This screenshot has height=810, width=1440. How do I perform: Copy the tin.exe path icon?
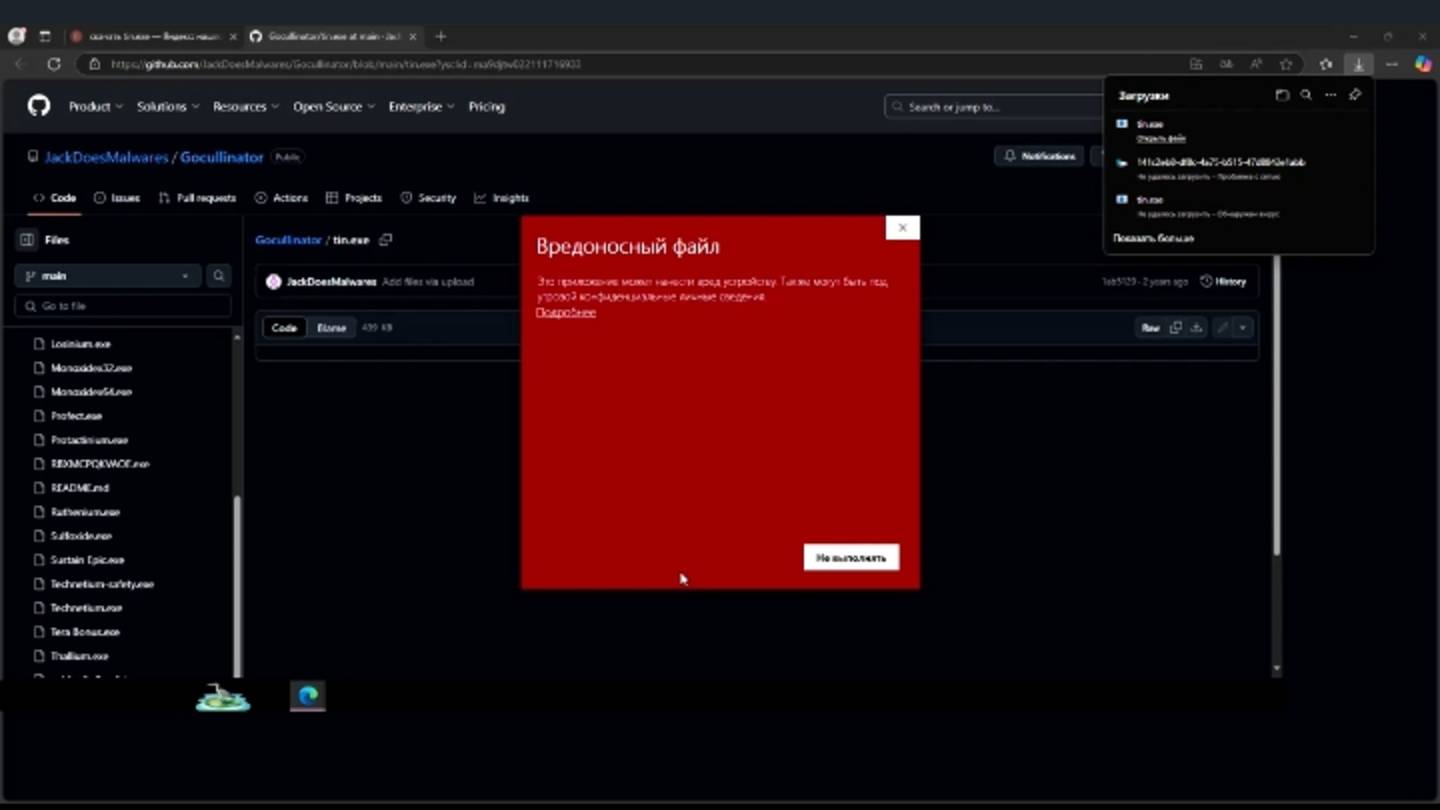tap(386, 240)
